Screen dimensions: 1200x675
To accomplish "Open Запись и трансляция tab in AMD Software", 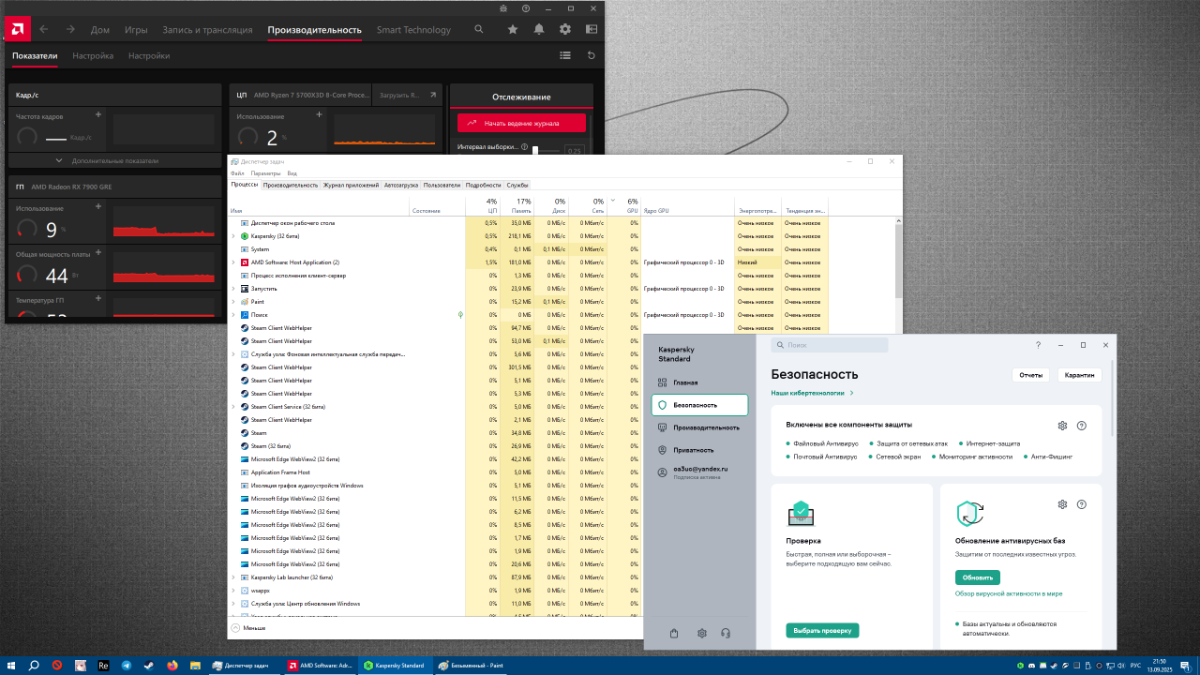I will tap(208, 30).
